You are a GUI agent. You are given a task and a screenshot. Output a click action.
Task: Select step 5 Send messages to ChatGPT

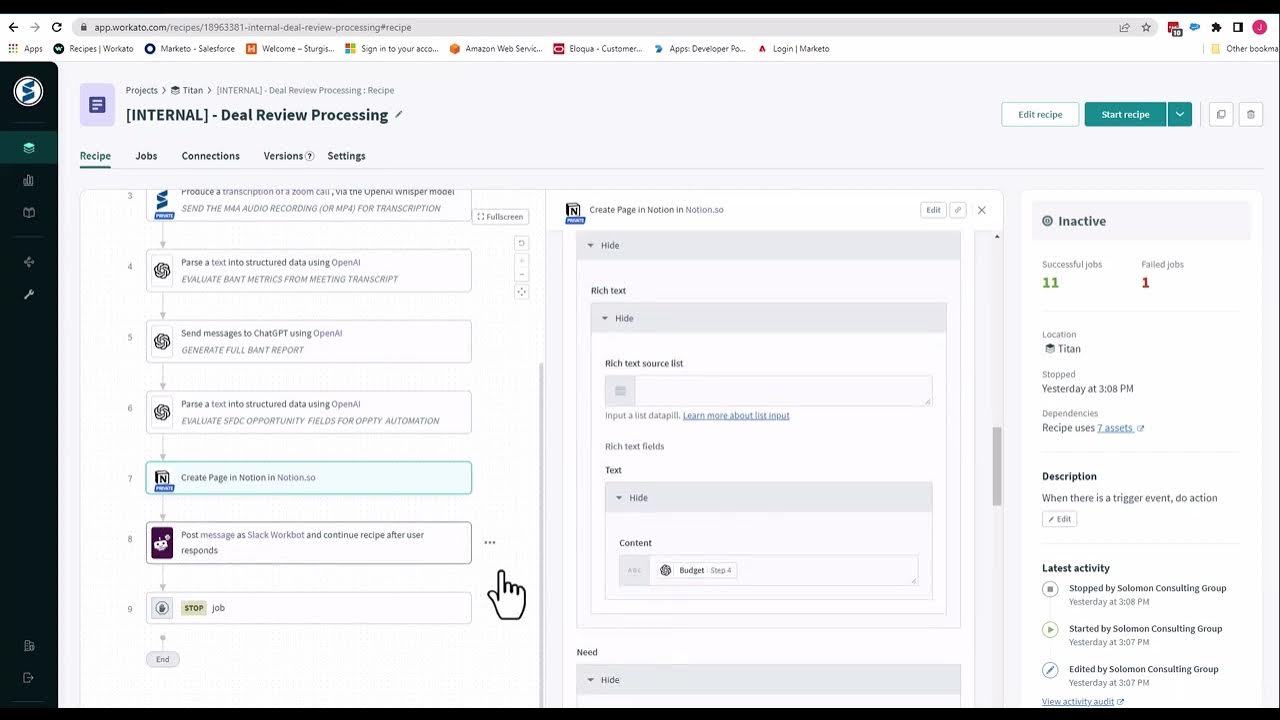coord(309,341)
